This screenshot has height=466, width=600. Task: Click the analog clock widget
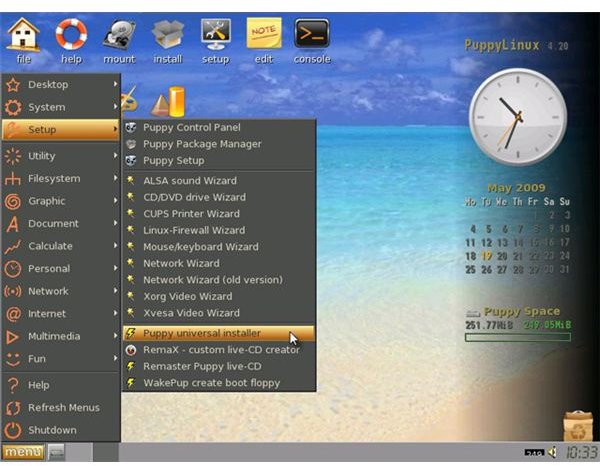tap(518, 116)
